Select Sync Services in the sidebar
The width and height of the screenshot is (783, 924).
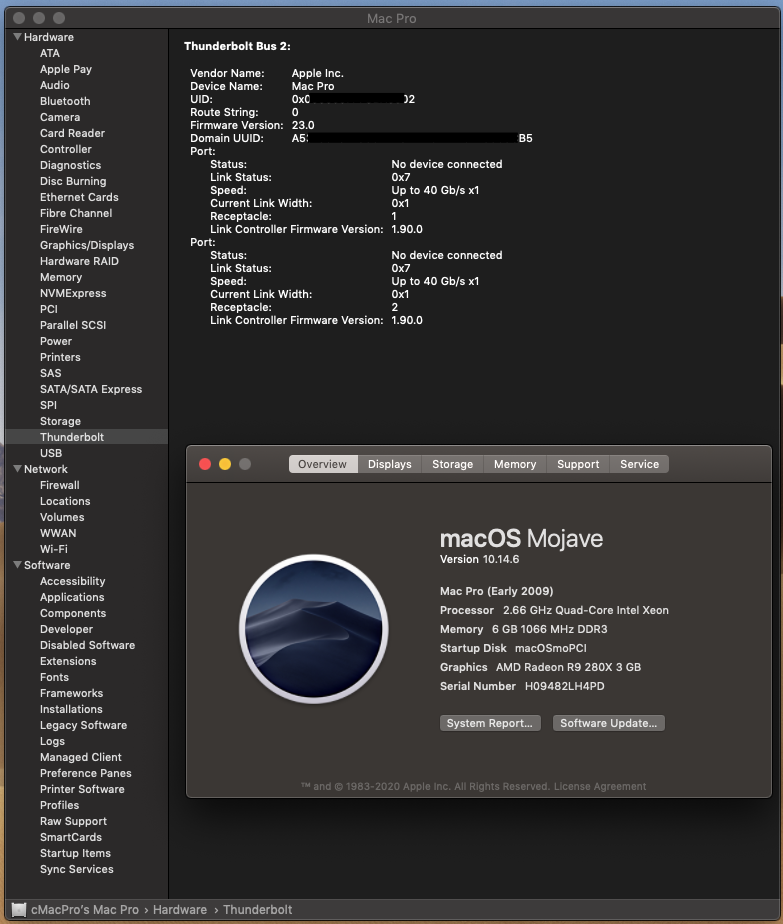[x=77, y=869]
